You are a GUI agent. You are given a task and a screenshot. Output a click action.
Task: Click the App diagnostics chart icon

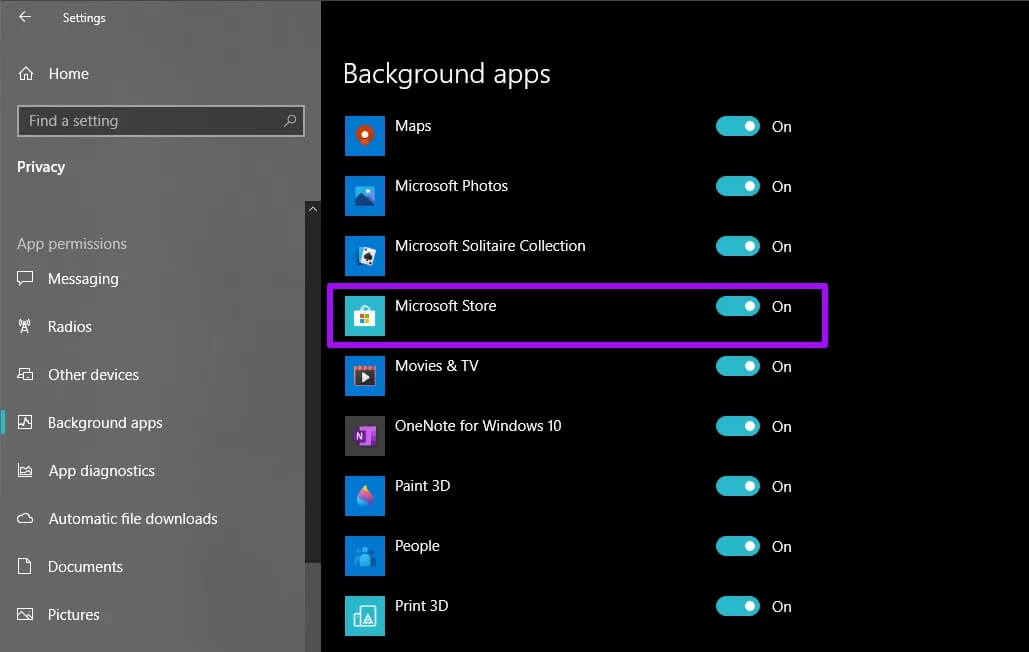coord(25,470)
